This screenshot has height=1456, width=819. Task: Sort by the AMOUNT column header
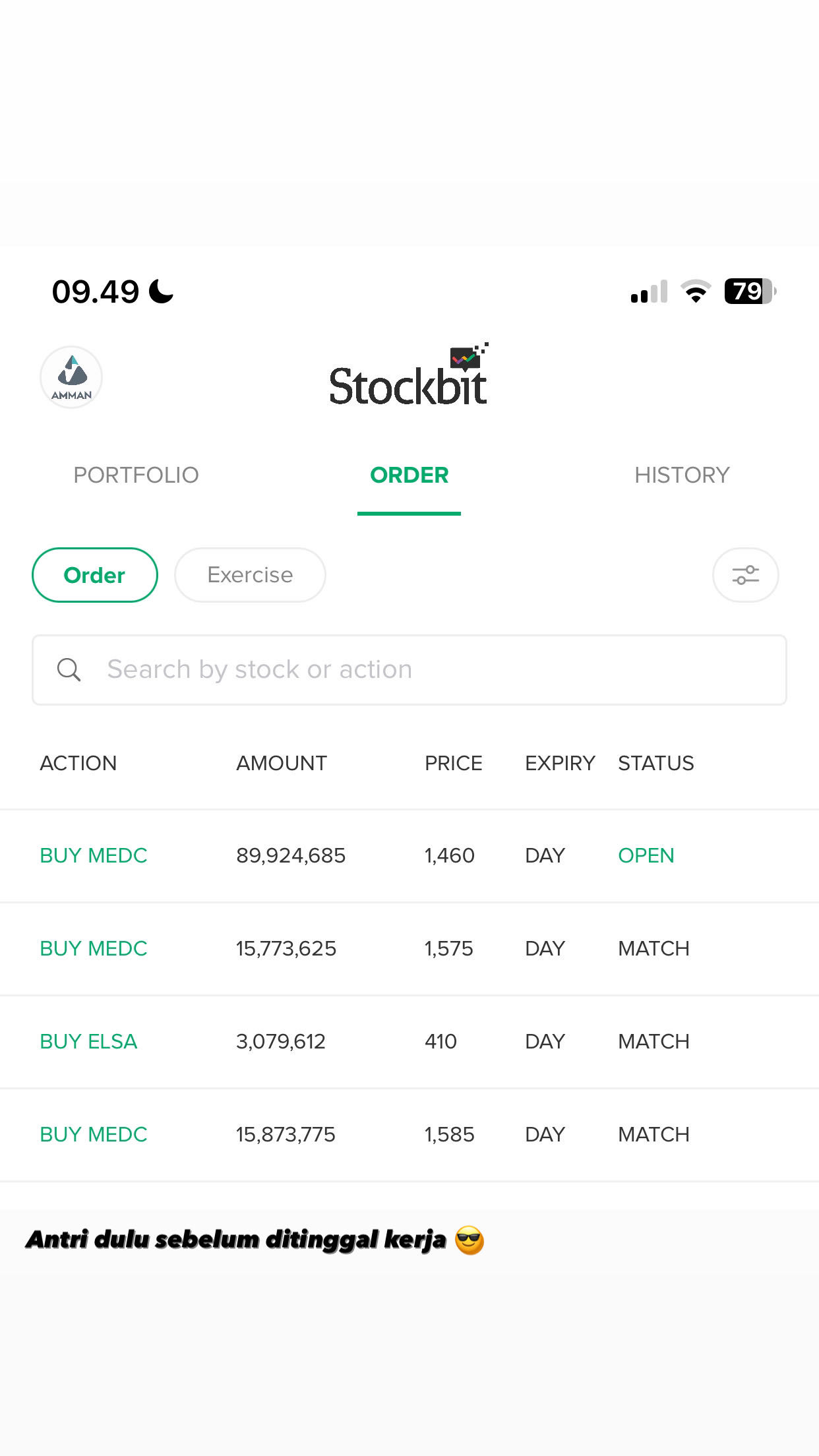tap(282, 763)
